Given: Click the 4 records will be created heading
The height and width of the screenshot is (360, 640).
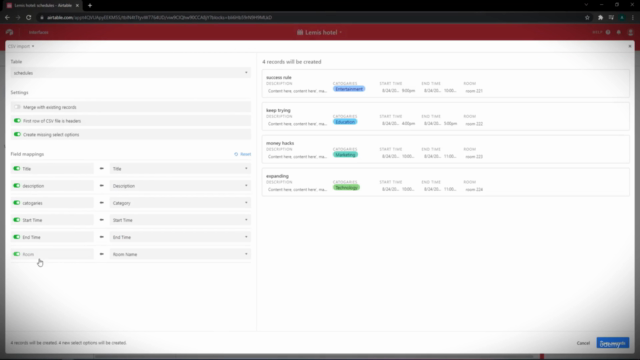Looking at the screenshot, I should pyautogui.click(x=291, y=62).
